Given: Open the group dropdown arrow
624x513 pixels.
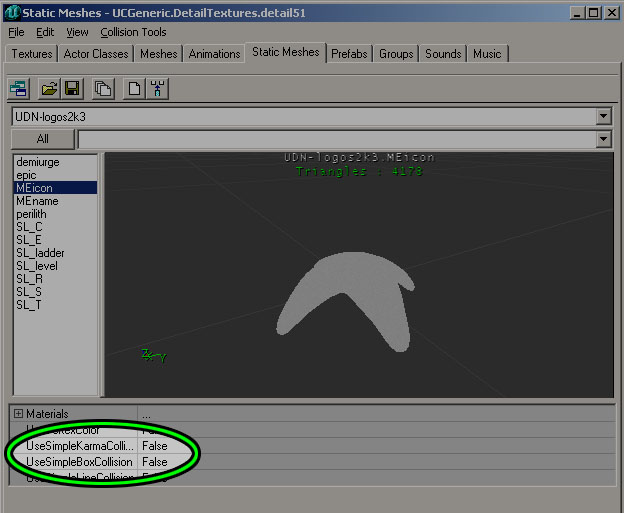Looking at the screenshot, I should coord(603,139).
